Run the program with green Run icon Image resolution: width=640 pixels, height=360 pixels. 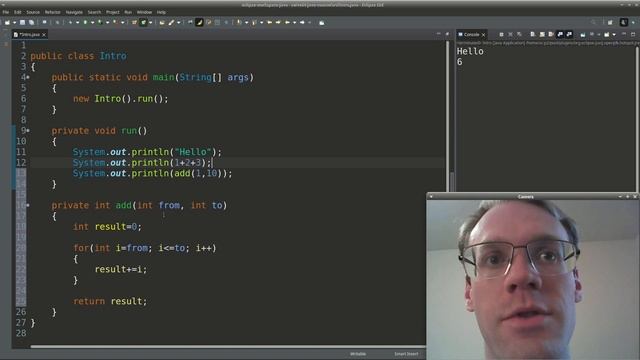(x=85, y=22)
